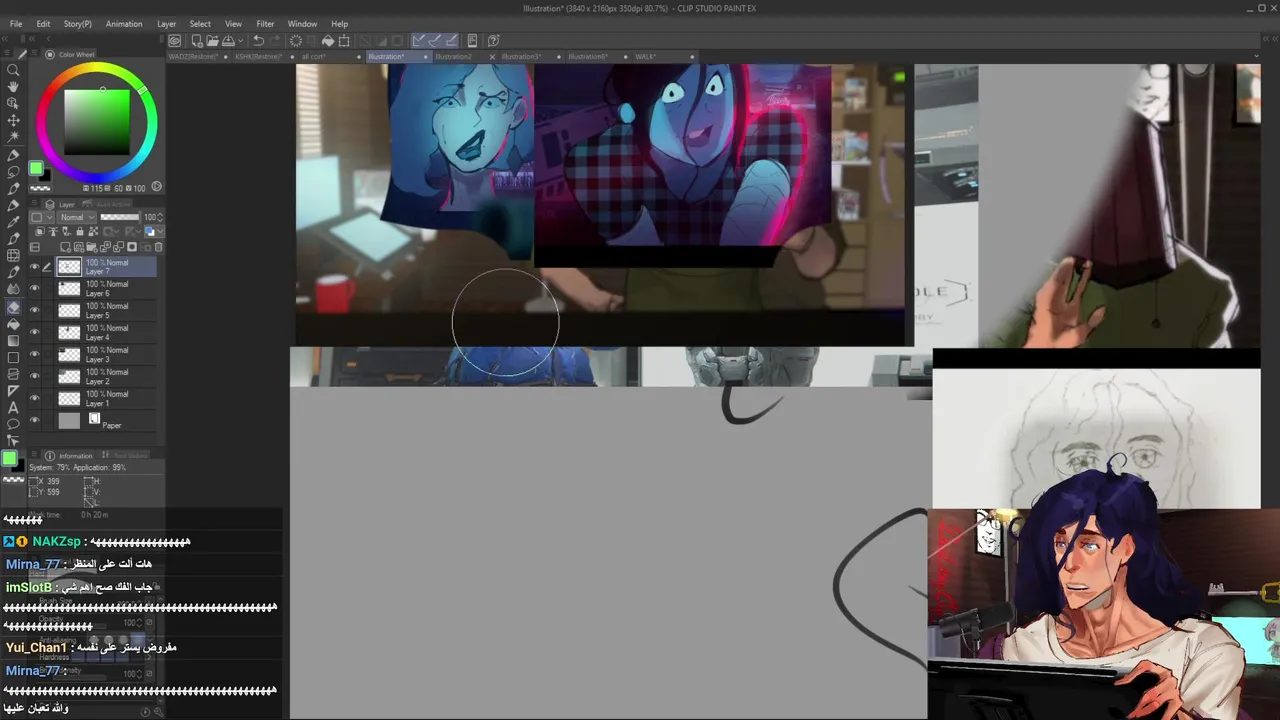
Task: Hide Layer 7 with its eye icon
Action: [34, 267]
